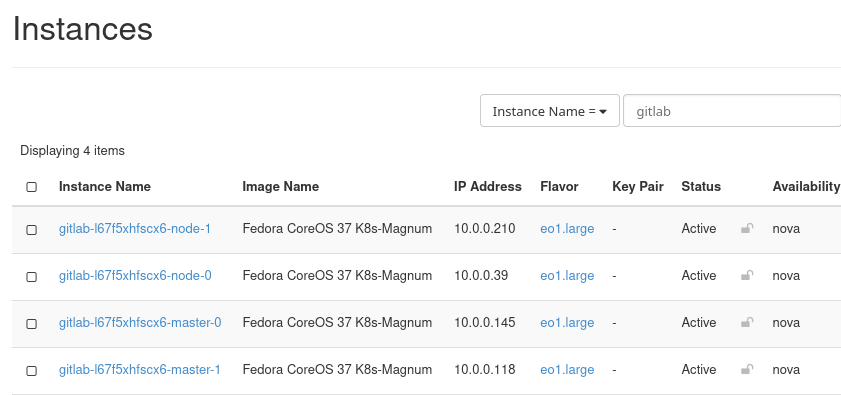The height and width of the screenshot is (395, 841).
Task: Click the lock icon in master-1 row
Action: click(747, 369)
